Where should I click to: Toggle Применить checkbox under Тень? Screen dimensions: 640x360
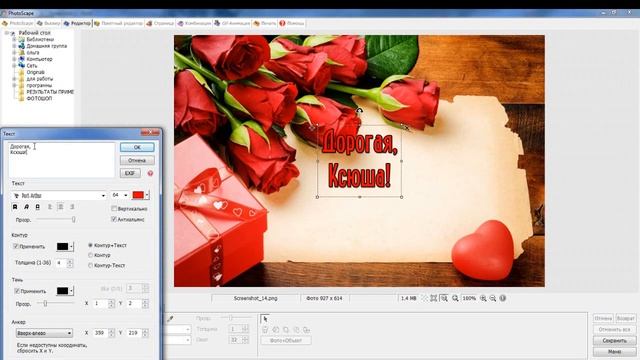[x=17, y=291]
